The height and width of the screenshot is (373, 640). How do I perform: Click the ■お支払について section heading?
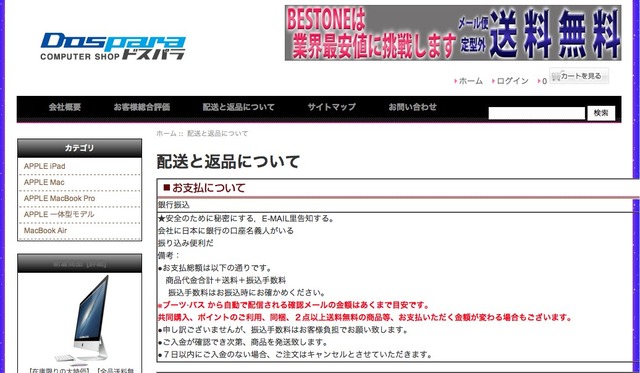pos(204,188)
